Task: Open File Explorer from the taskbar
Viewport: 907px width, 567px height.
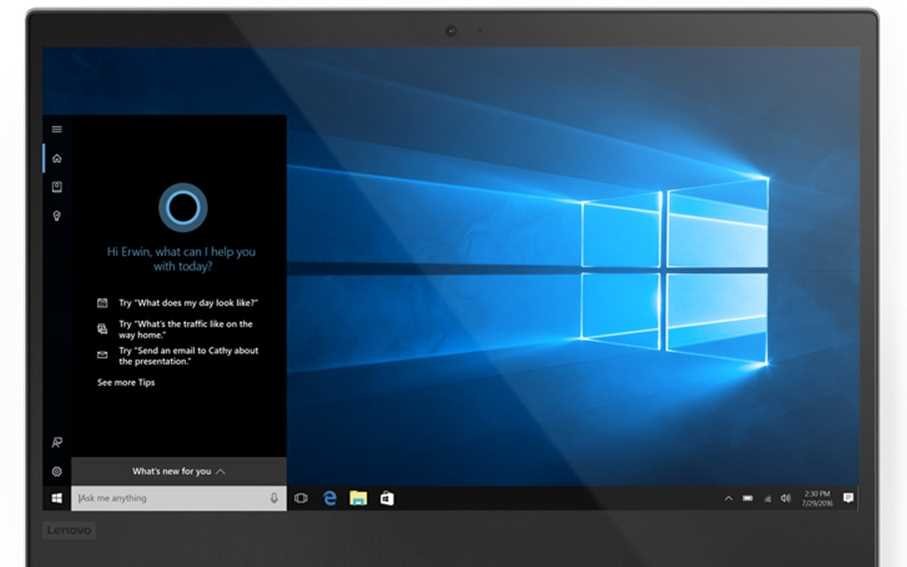Action: 358,498
